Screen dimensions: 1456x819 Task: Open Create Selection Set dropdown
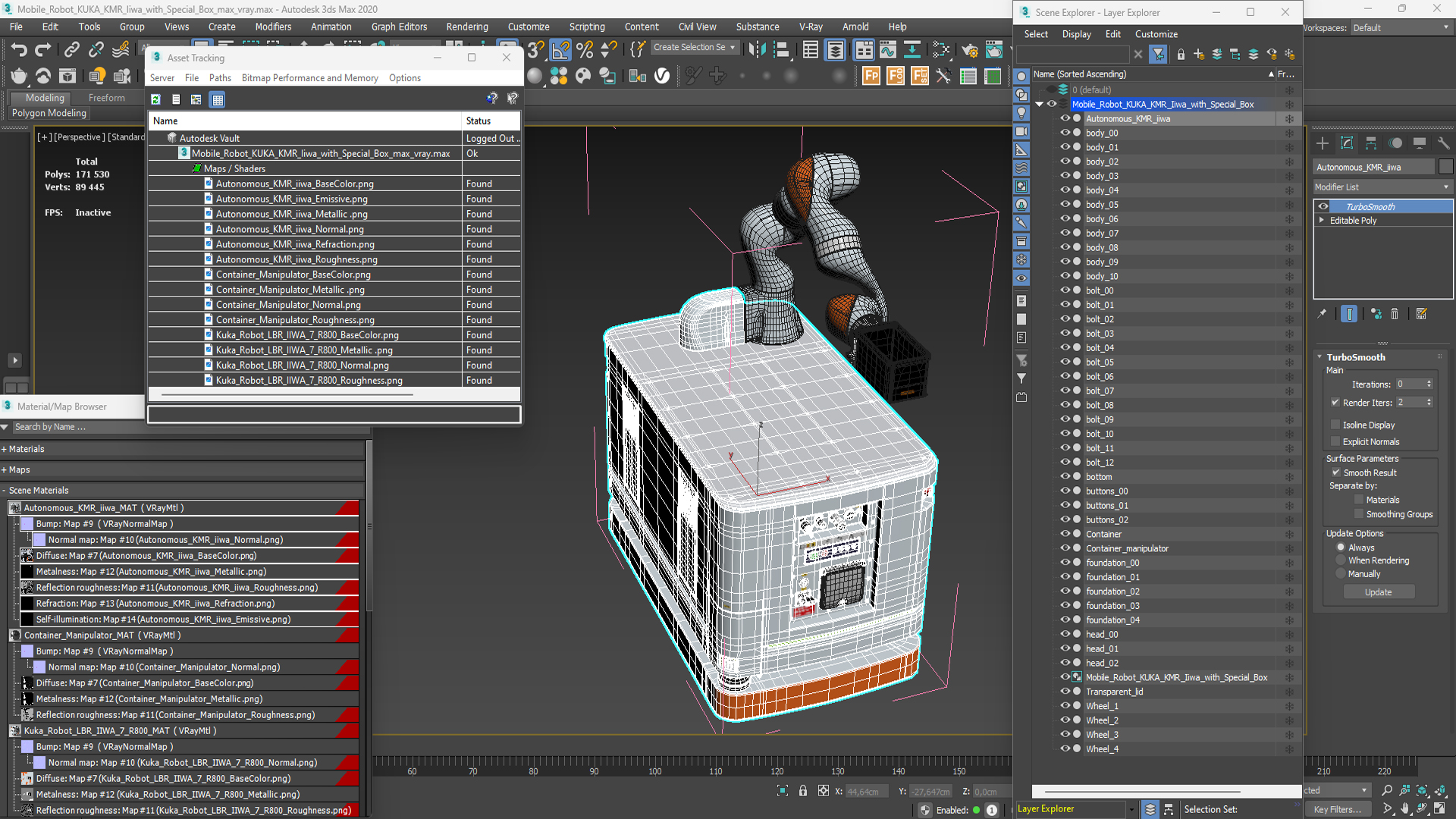694,47
